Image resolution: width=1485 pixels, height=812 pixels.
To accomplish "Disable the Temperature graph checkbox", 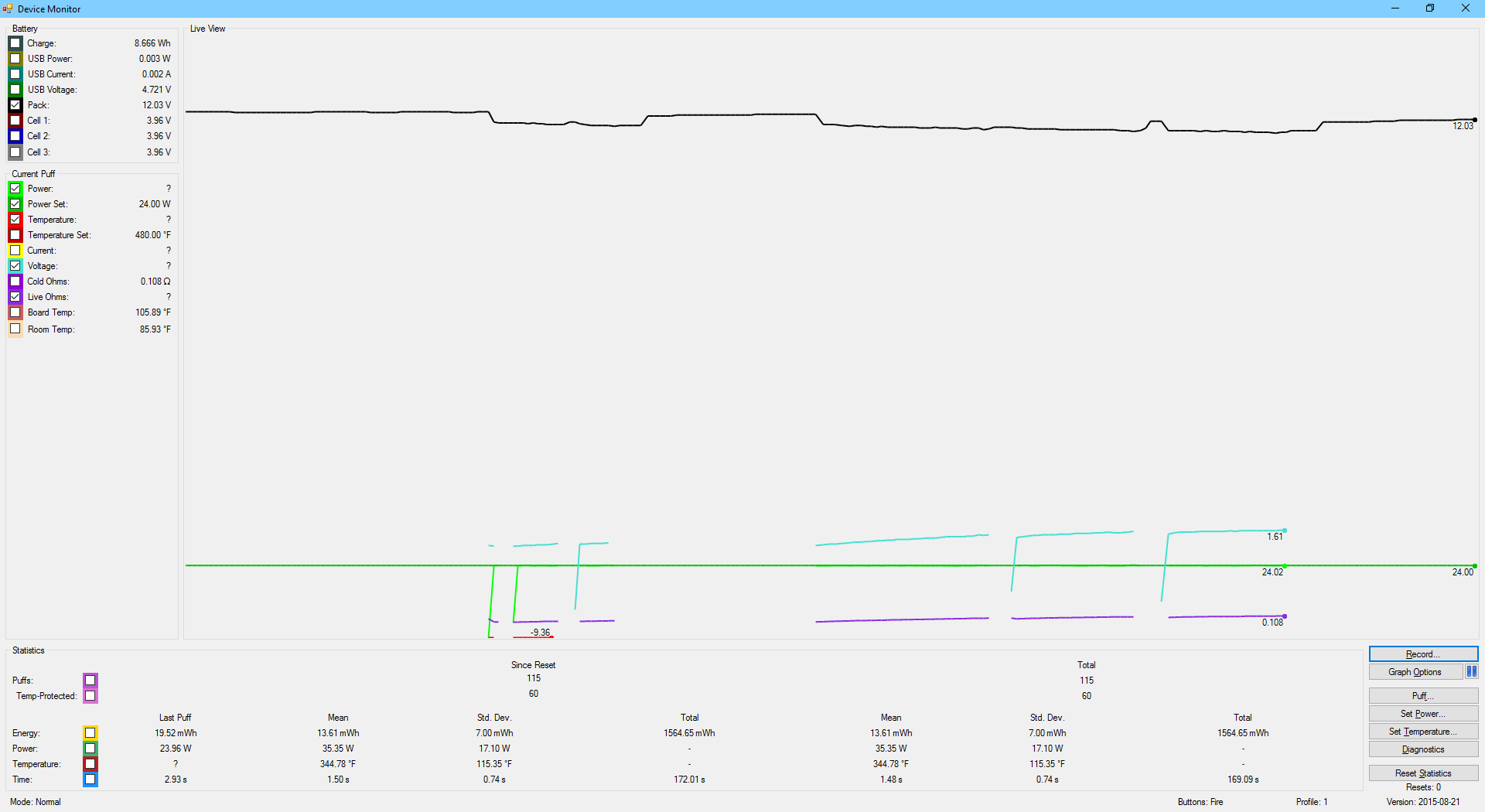I will [x=15, y=220].
